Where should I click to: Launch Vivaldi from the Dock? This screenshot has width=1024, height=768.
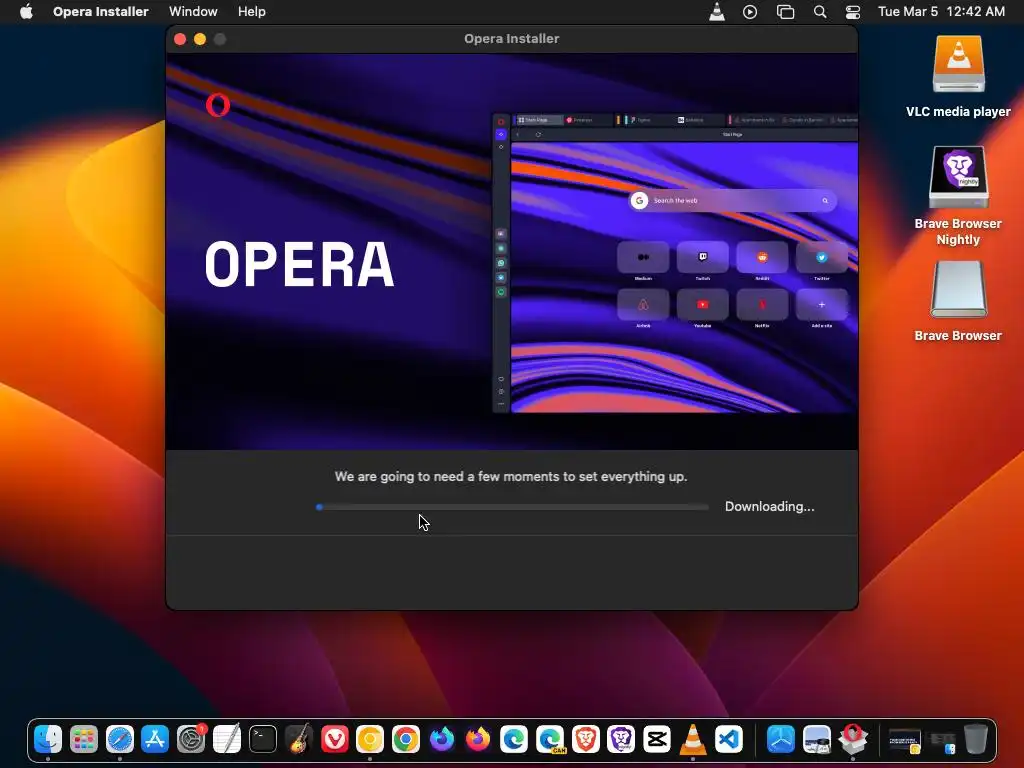(334, 739)
